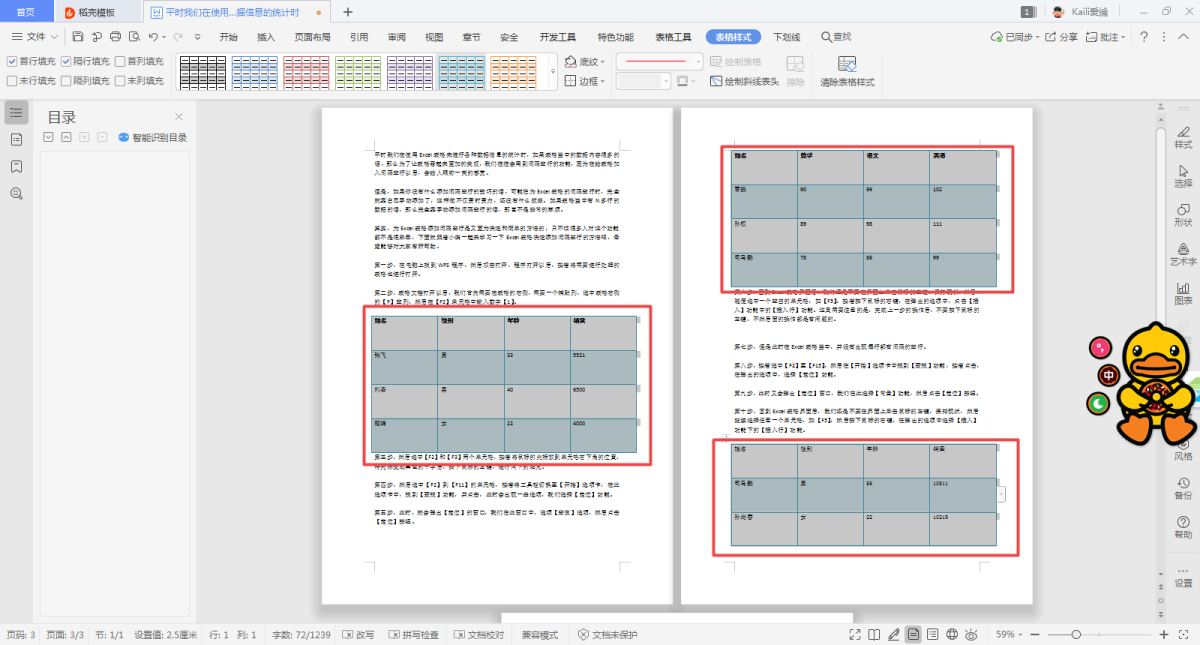1200x645 pixels.
Task: Switch to the 稻壳模板 tab
Action: click(x=96, y=12)
